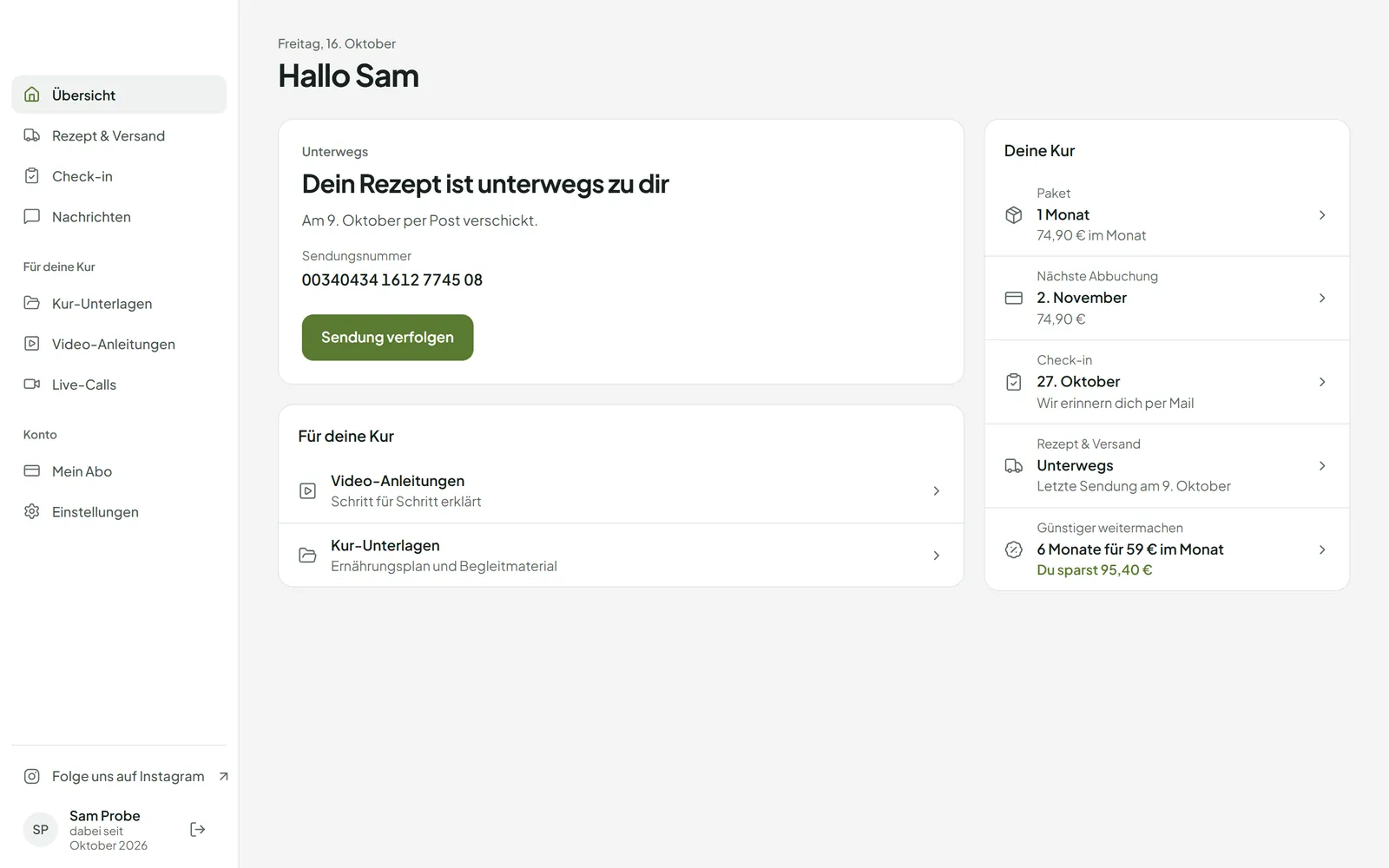Click the truck icon beside Rezept & Versand in sidebar
This screenshot has height=868, width=1389.
click(x=32, y=135)
